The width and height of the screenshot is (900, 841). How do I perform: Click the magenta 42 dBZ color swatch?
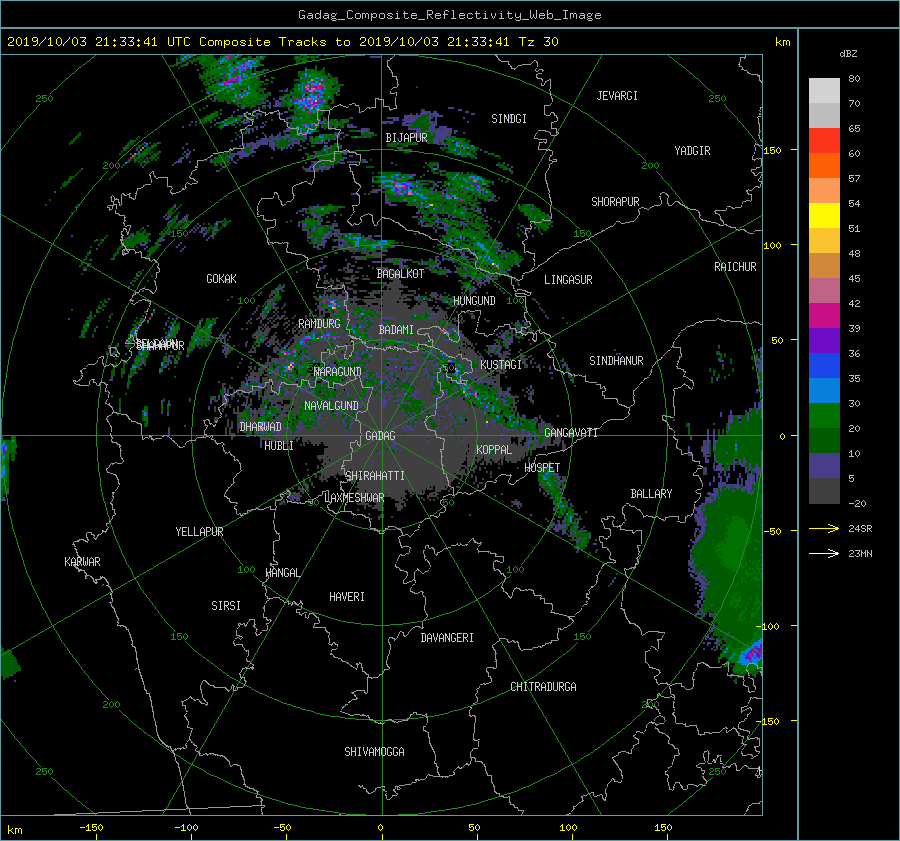[x=824, y=316]
